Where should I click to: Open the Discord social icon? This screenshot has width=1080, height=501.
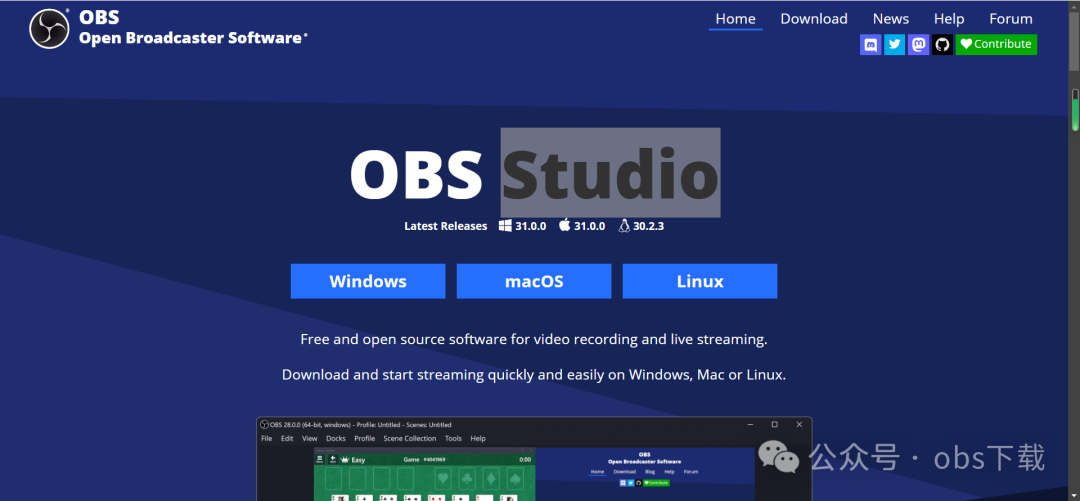coord(870,44)
